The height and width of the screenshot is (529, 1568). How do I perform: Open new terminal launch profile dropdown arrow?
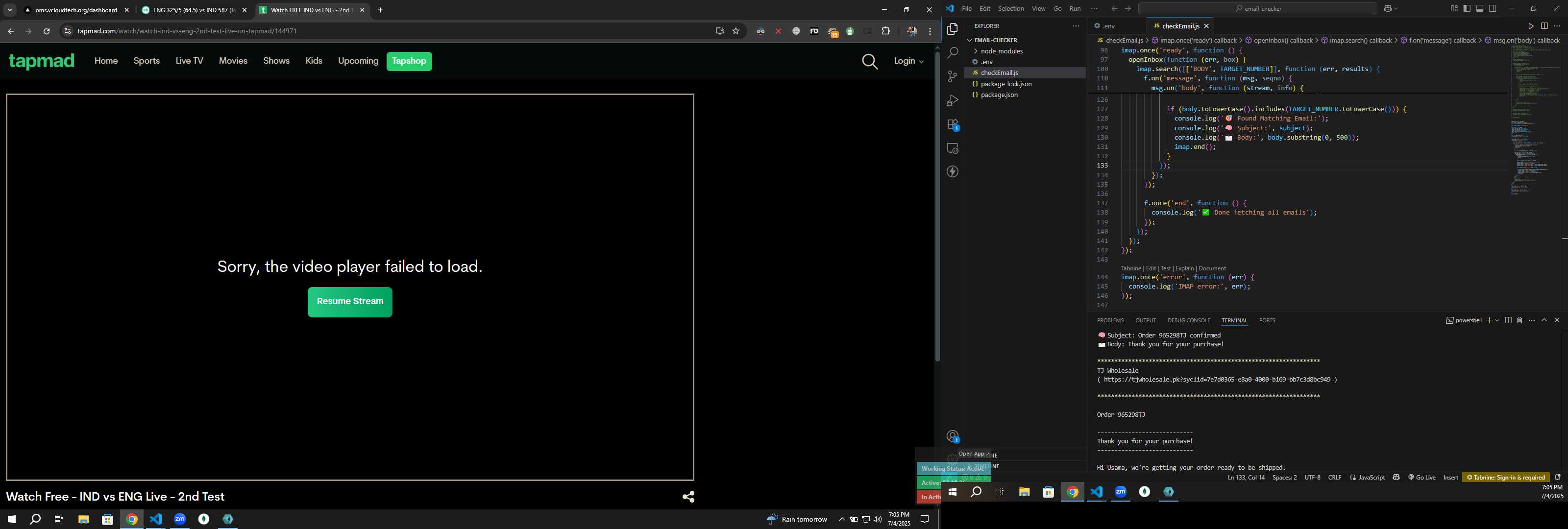pos(1497,320)
